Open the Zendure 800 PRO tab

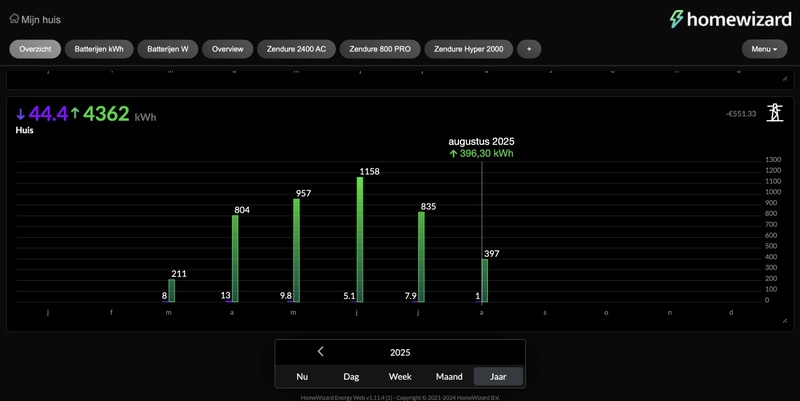[380, 49]
